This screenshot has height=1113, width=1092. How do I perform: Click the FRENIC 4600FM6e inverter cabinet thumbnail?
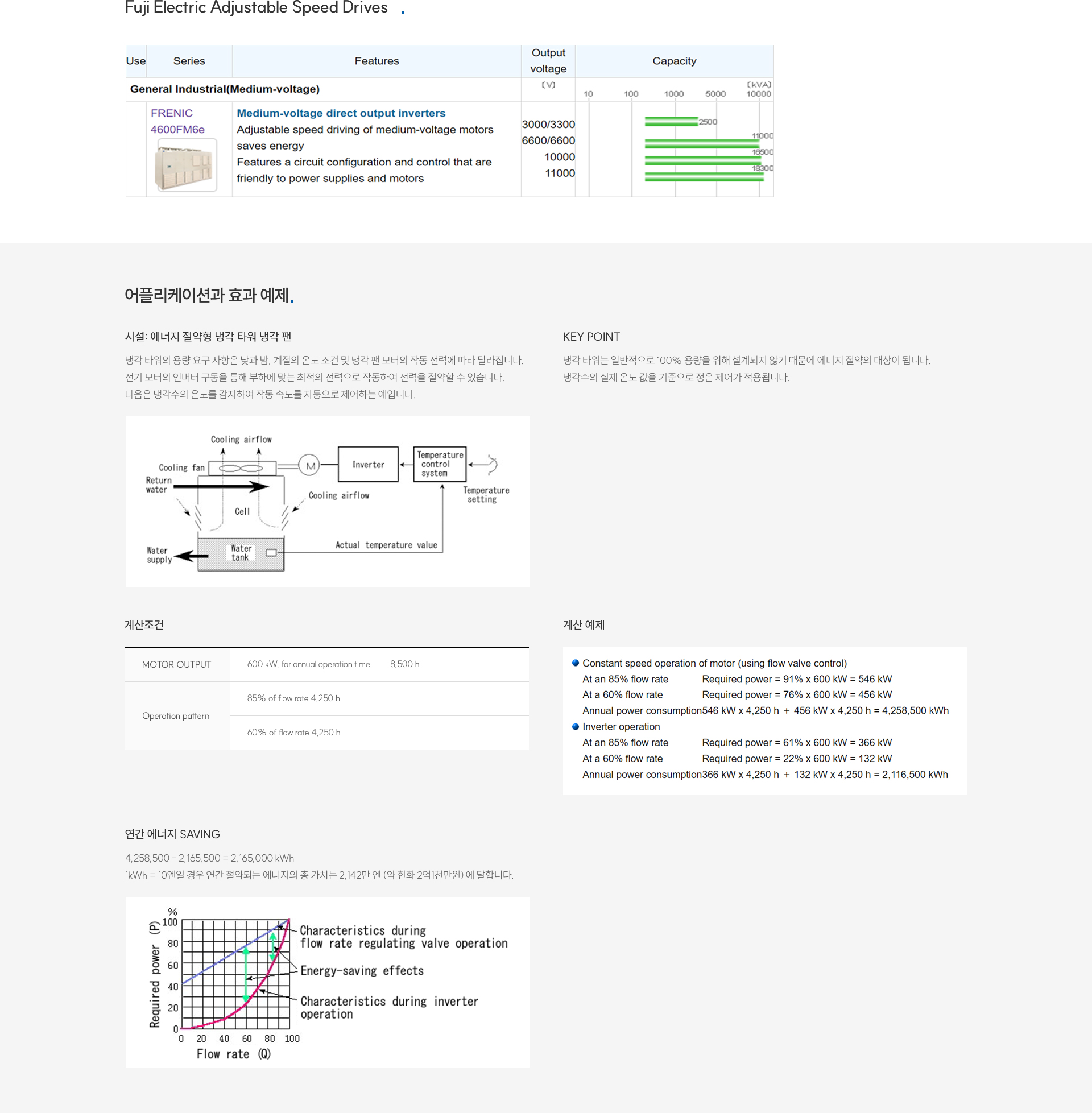click(x=186, y=165)
